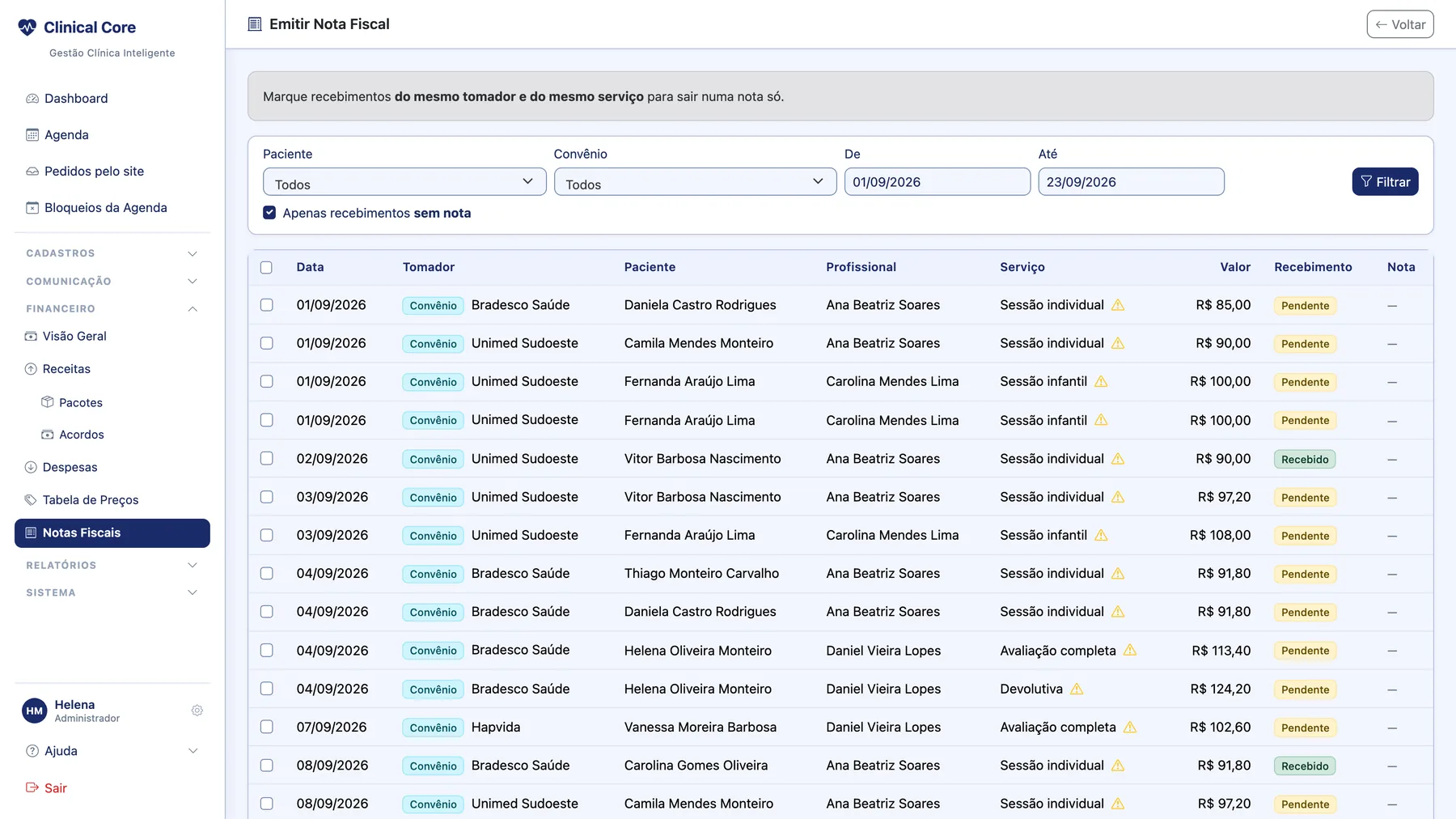Click the Pedidos pelo site cloud icon
The image size is (1456, 819).
32,172
